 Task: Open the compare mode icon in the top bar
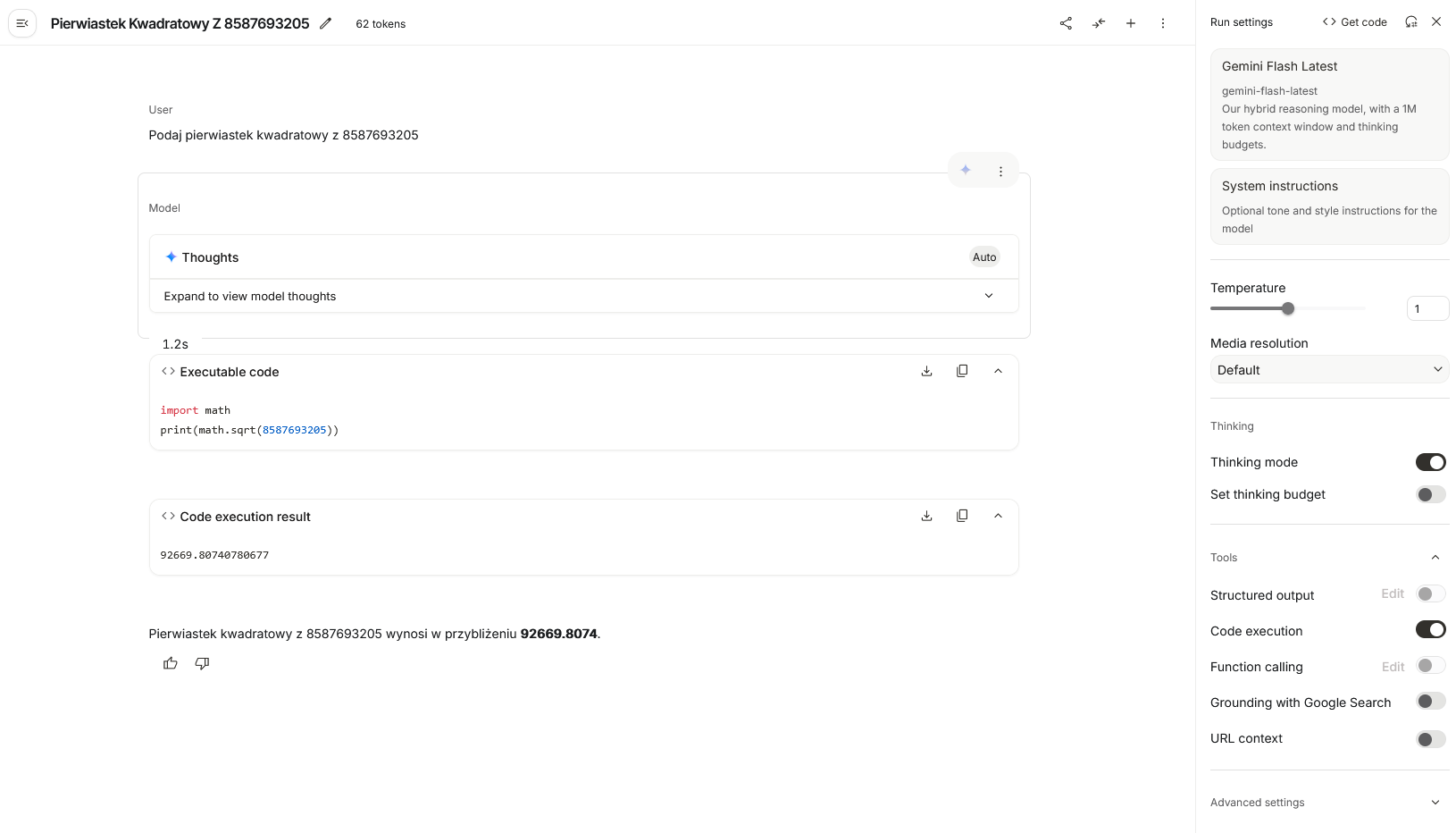tap(1099, 23)
